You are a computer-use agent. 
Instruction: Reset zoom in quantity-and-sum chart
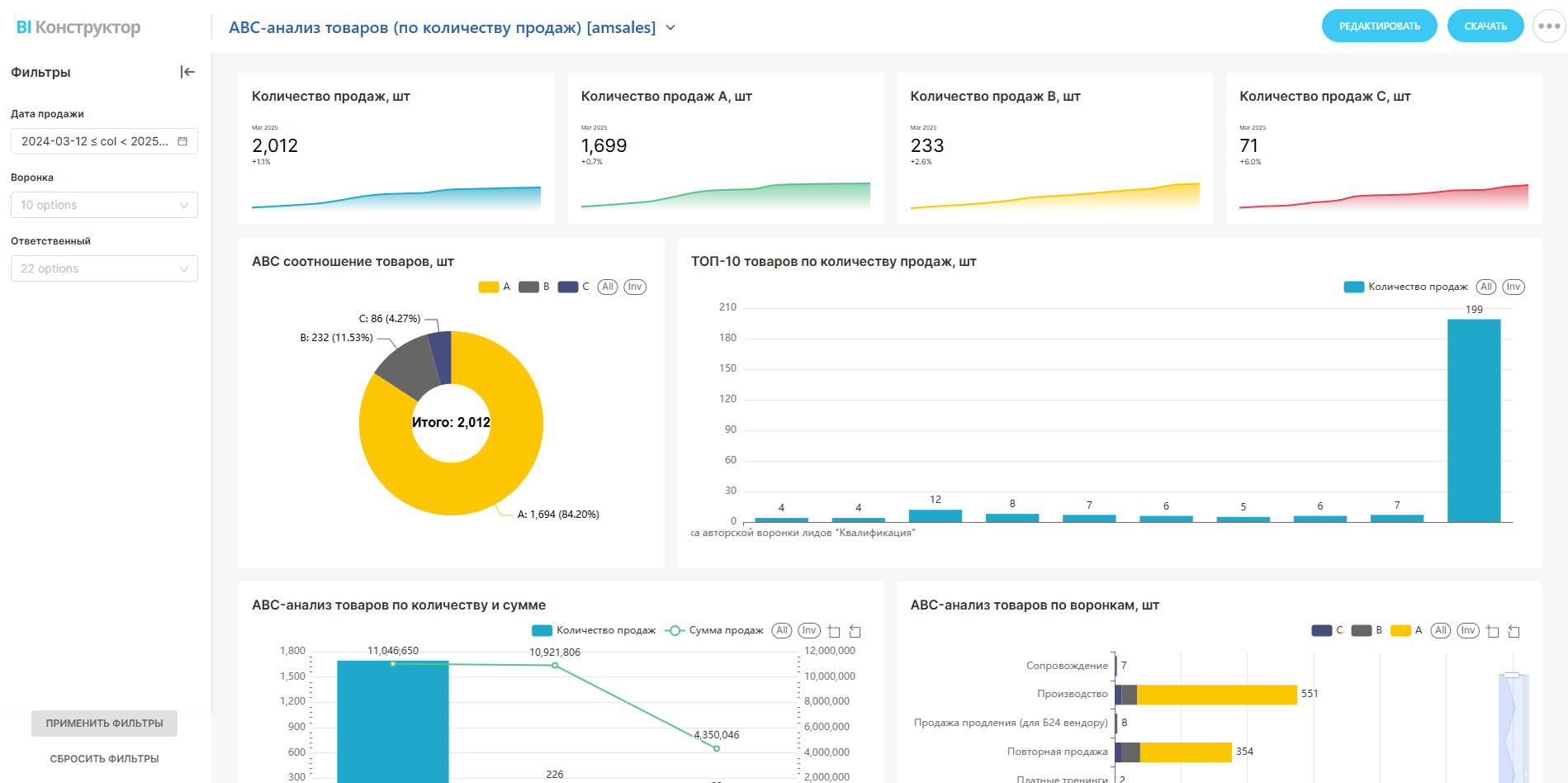855,631
